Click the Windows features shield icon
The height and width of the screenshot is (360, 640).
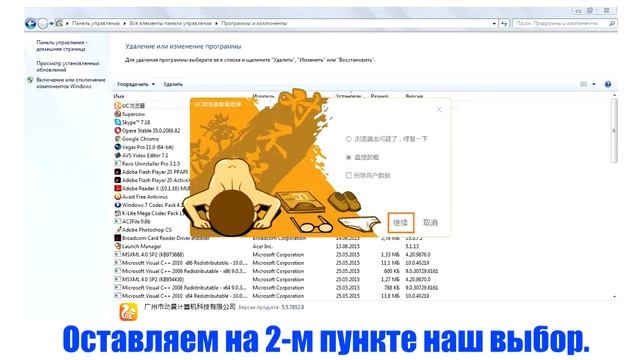(30, 80)
